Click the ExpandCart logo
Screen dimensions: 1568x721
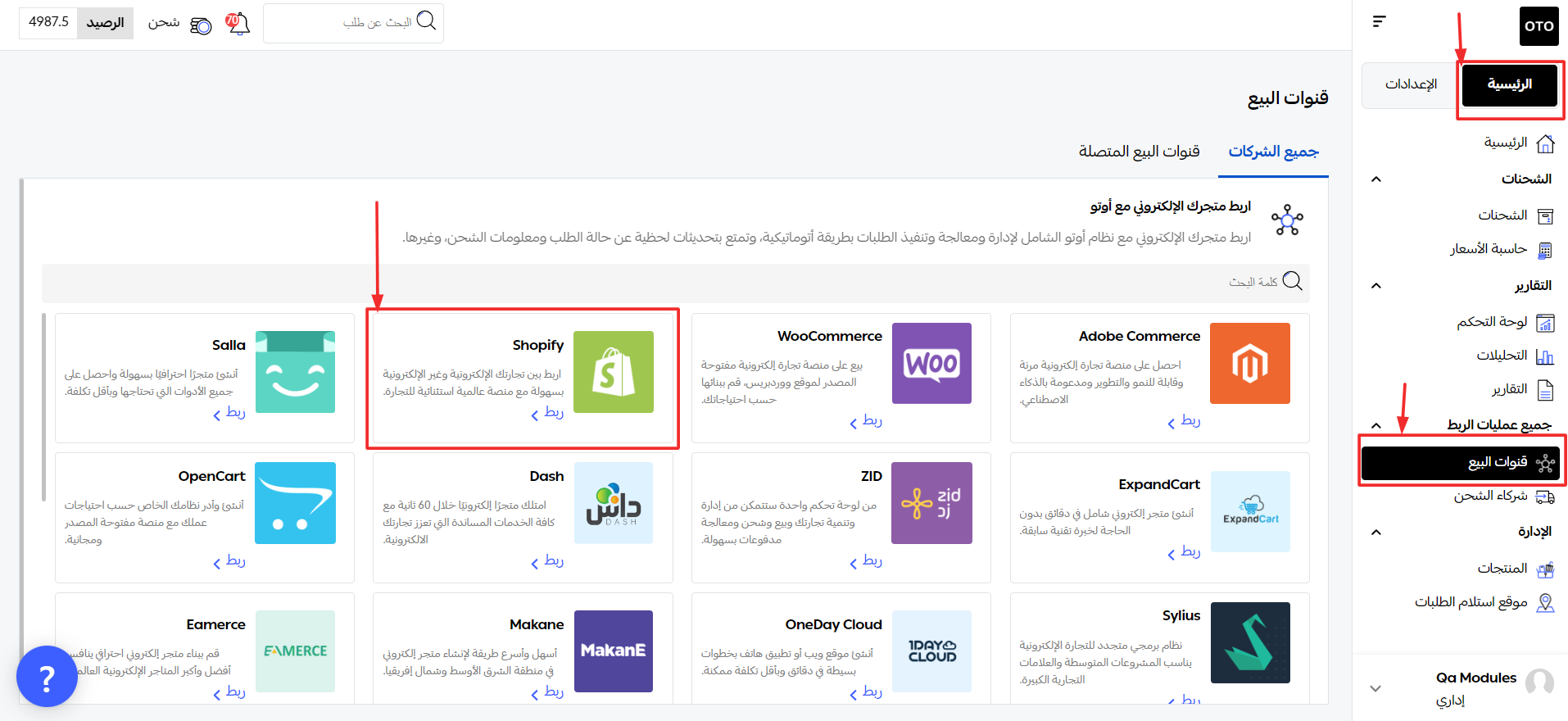[x=1250, y=511]
